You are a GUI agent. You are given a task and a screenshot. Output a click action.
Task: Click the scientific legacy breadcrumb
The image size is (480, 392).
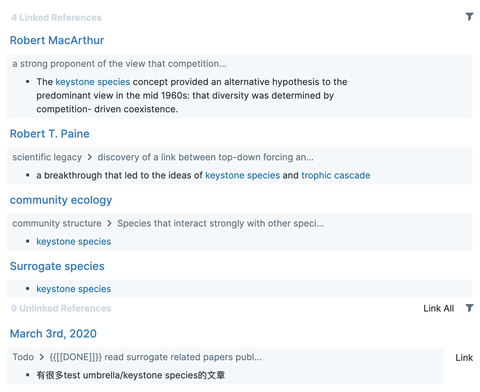point(47,157)
